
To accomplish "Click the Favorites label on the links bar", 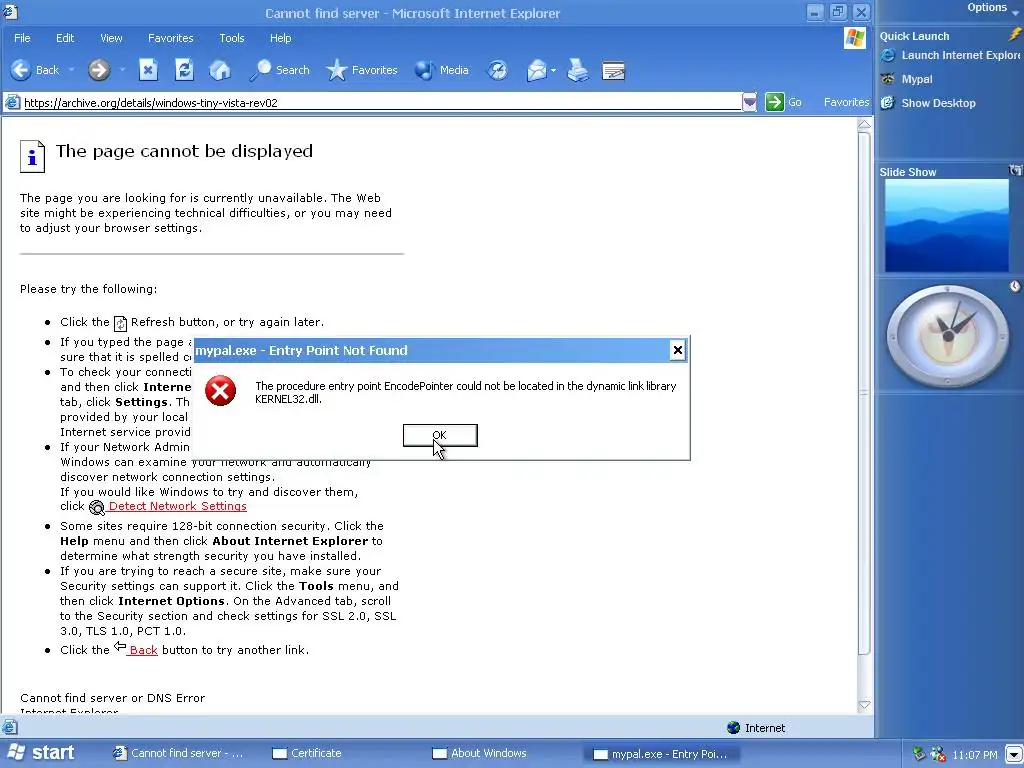I will 846,102.
